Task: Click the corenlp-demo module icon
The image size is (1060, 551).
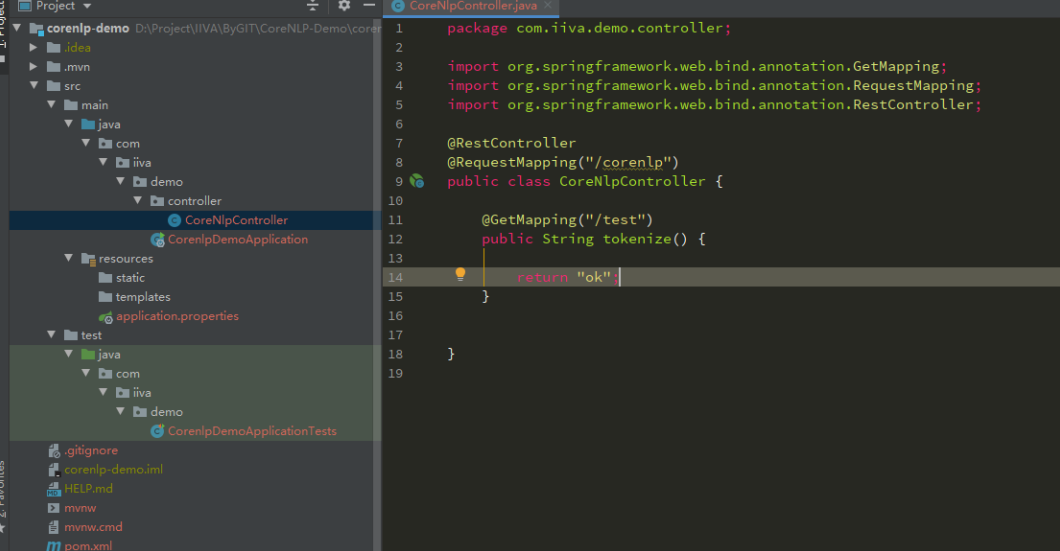Action: tap(36, 28)
